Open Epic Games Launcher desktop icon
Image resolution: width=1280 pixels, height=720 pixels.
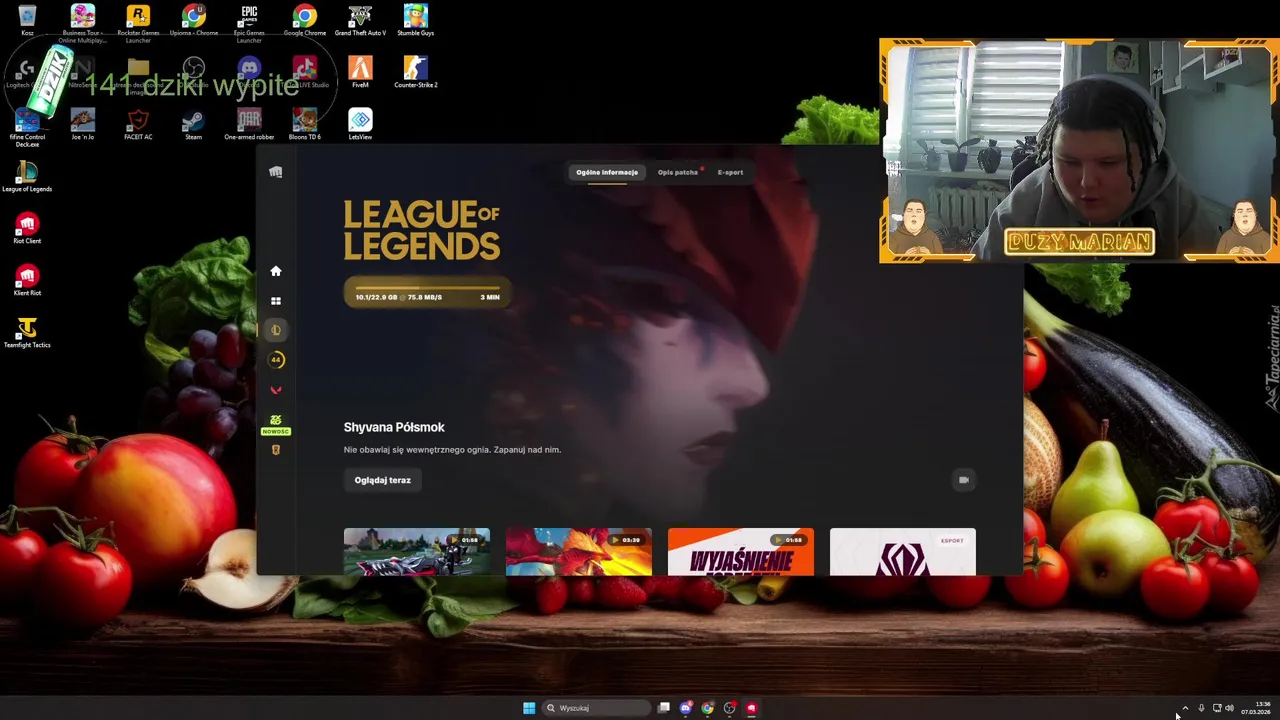(x=249, y=24)
